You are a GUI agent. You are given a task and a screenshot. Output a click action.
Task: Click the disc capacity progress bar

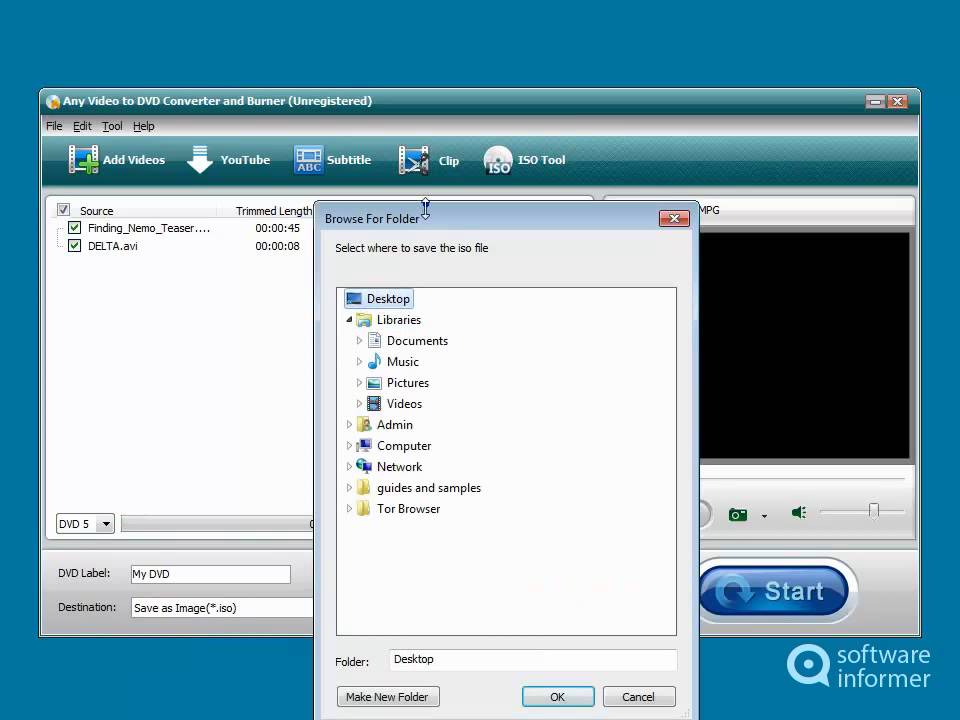217,524
